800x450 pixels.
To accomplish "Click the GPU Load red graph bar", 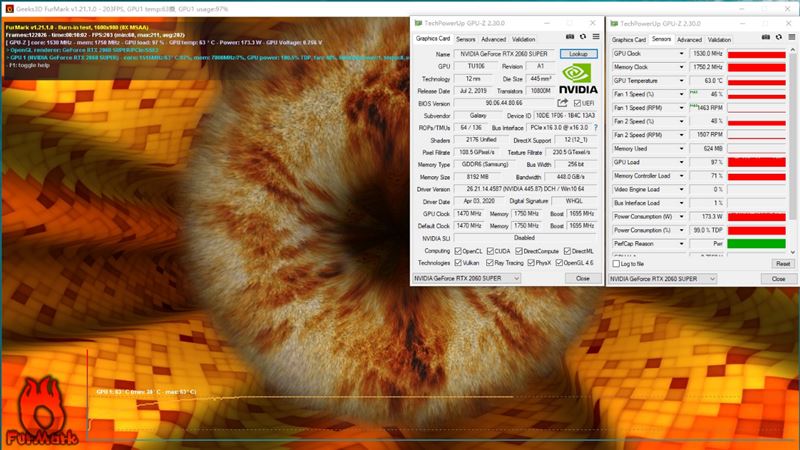I will tap(757, 162).
